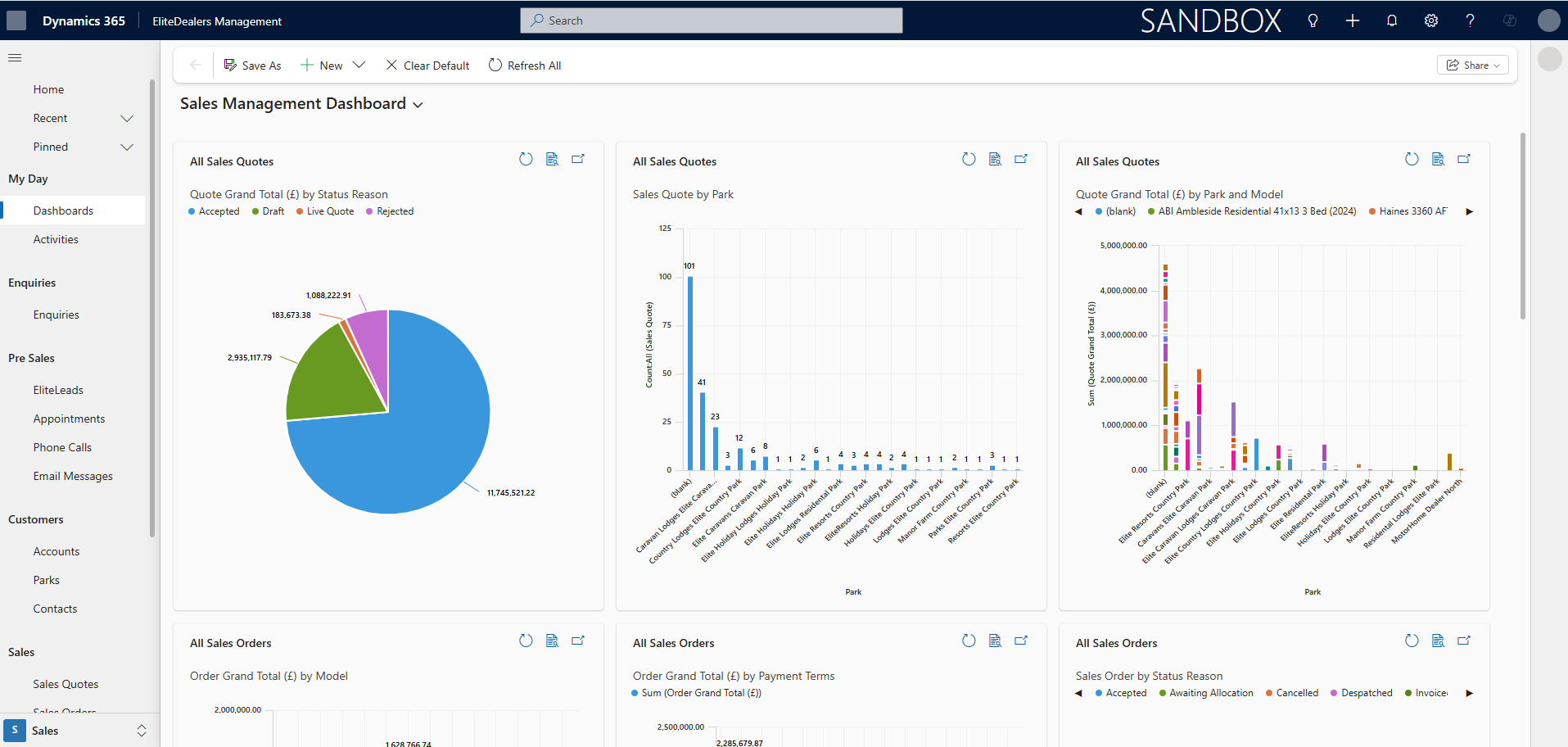The height and width of the screenshot is (747, 1568).
Task: Expand the Status Reason pie chart
Action: pyautogui.click(x=578, y=159)
